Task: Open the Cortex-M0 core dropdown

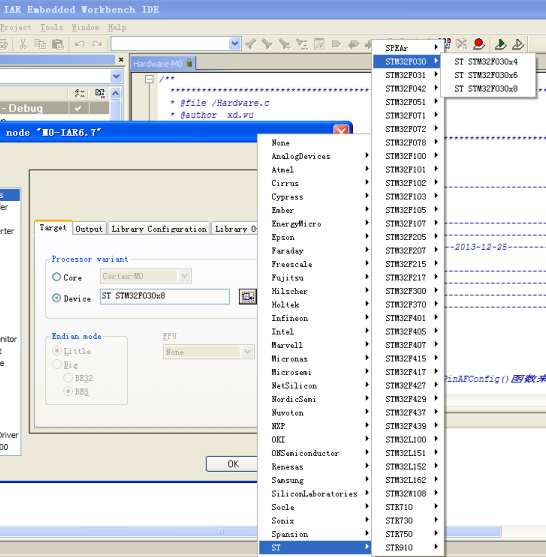Action: (185, 276)
